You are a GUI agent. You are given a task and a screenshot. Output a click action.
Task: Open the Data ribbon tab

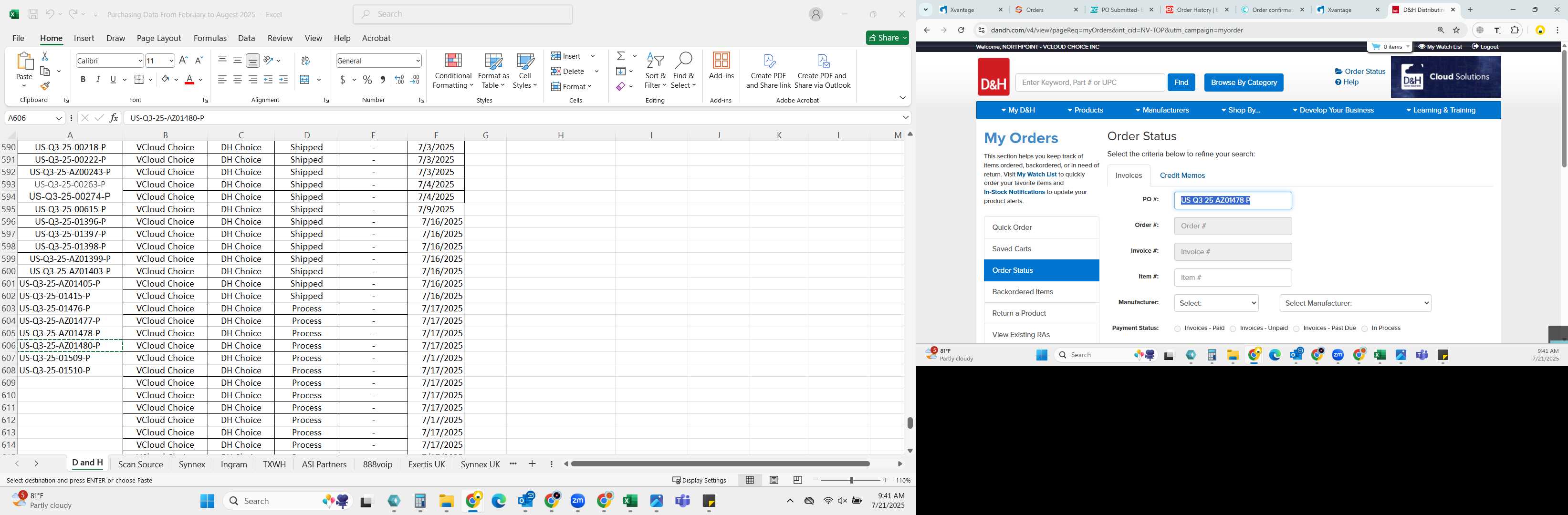coord(247,38)
